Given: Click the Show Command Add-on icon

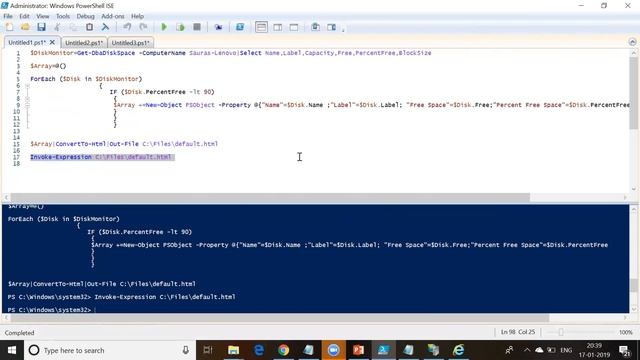Looking at the screenshot, I should click(331, 27).
